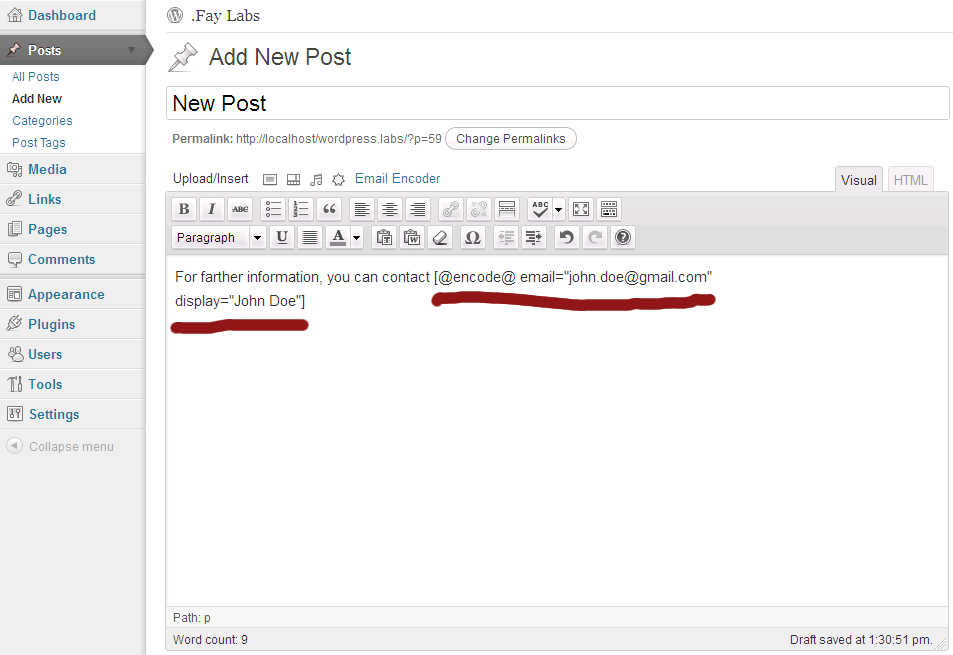
Task: Apply blockquote formatting
Action: pos(329,210)
